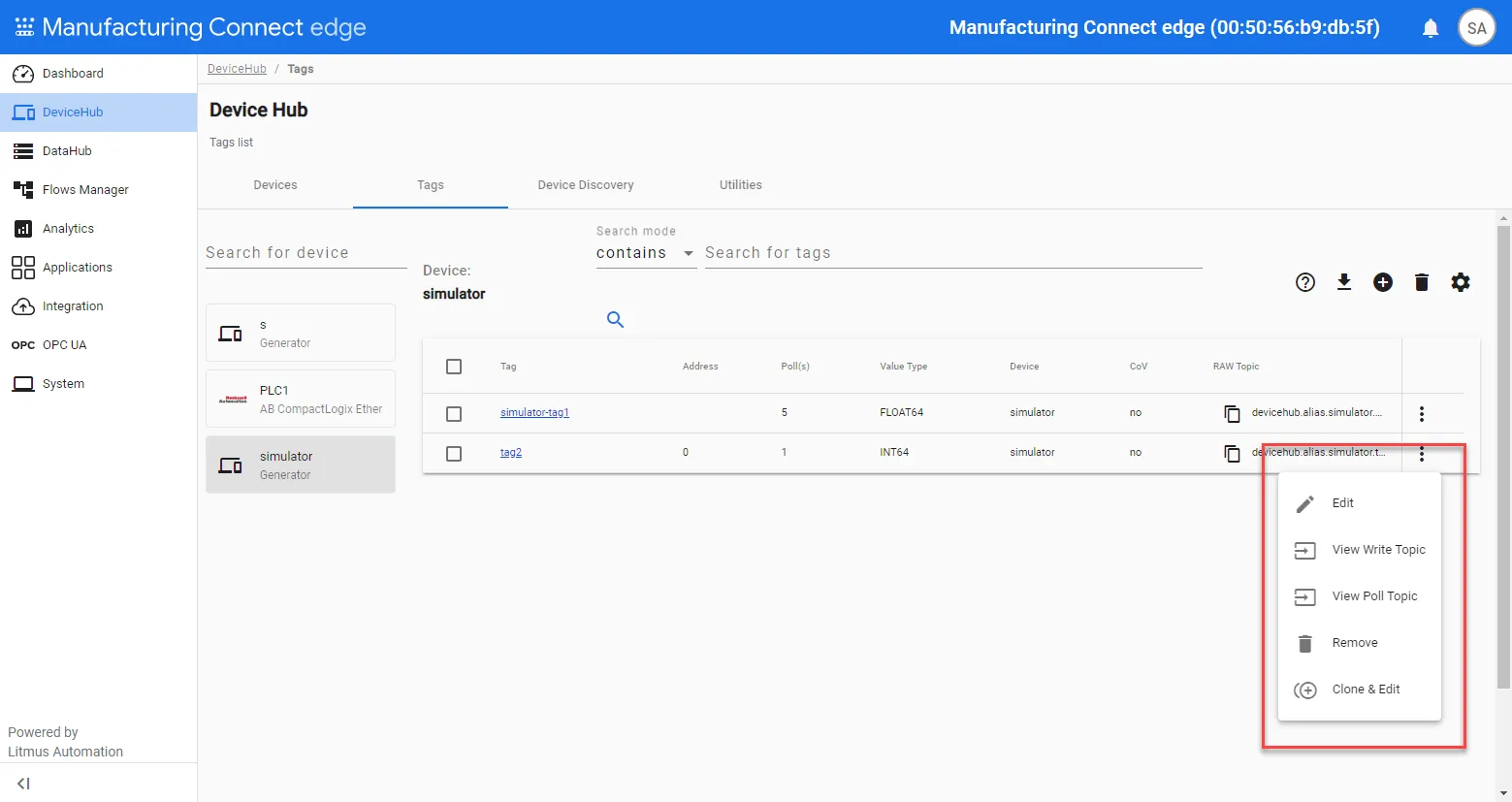
Task: Check the tag2 row checkbox
Action: [454, 454]
